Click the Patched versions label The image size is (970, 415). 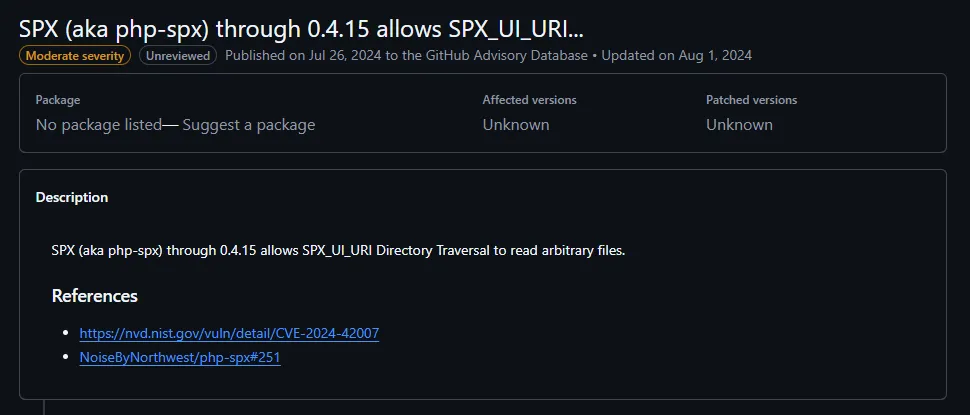tap(752, 100)
